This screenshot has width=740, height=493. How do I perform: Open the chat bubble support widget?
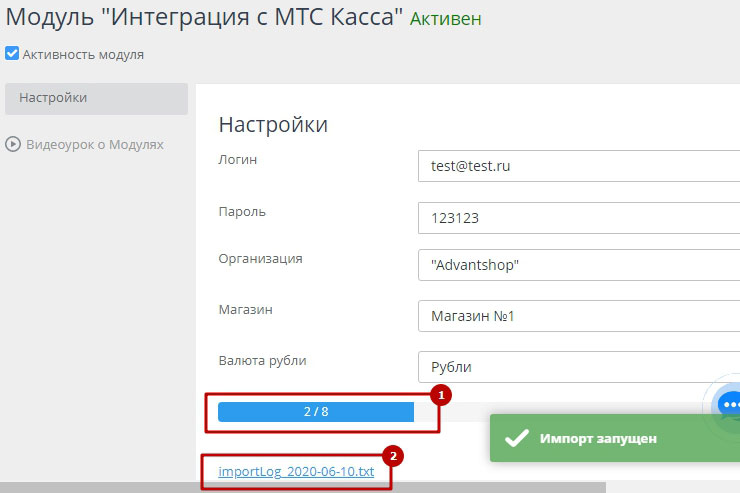[729, 404]
